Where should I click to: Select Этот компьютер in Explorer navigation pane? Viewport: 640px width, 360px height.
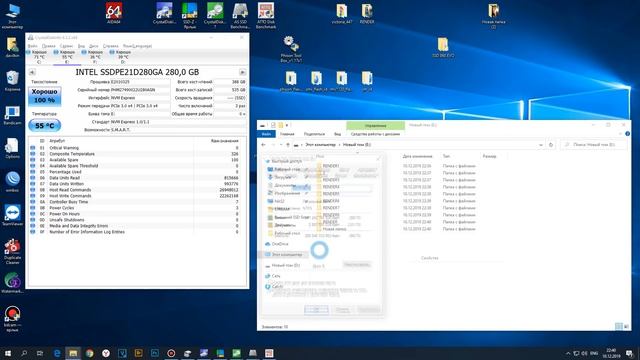pyautogui.click(x=287, y=255)
